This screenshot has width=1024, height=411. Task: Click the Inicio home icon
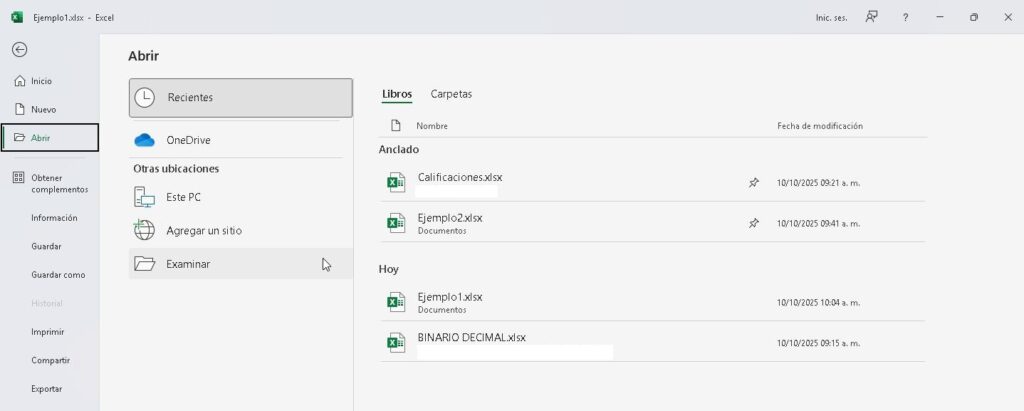(20, 81)
